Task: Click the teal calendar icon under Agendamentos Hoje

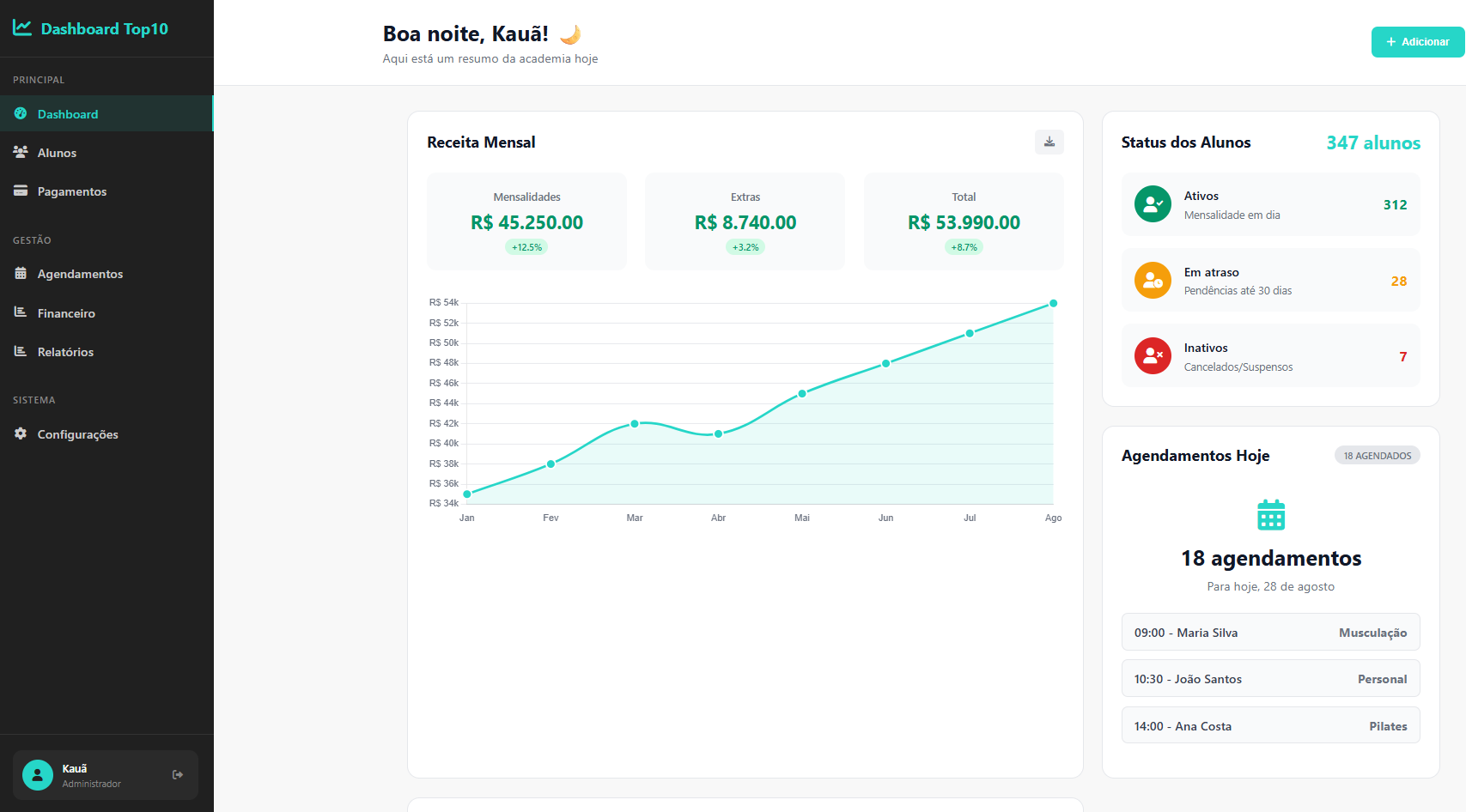Action: point(1270,514)
